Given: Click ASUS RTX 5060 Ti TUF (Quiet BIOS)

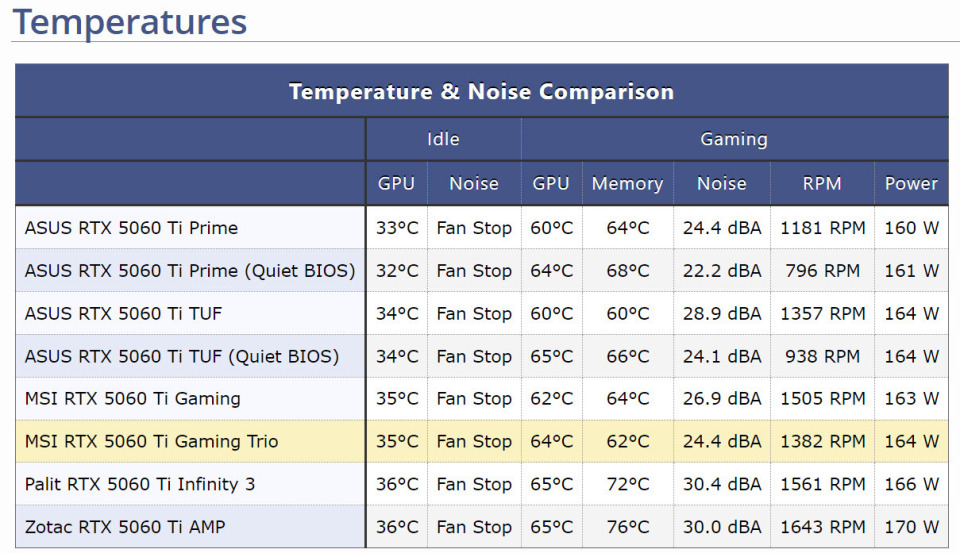Looking at the screenshot, I should click(x=182, y=356).
